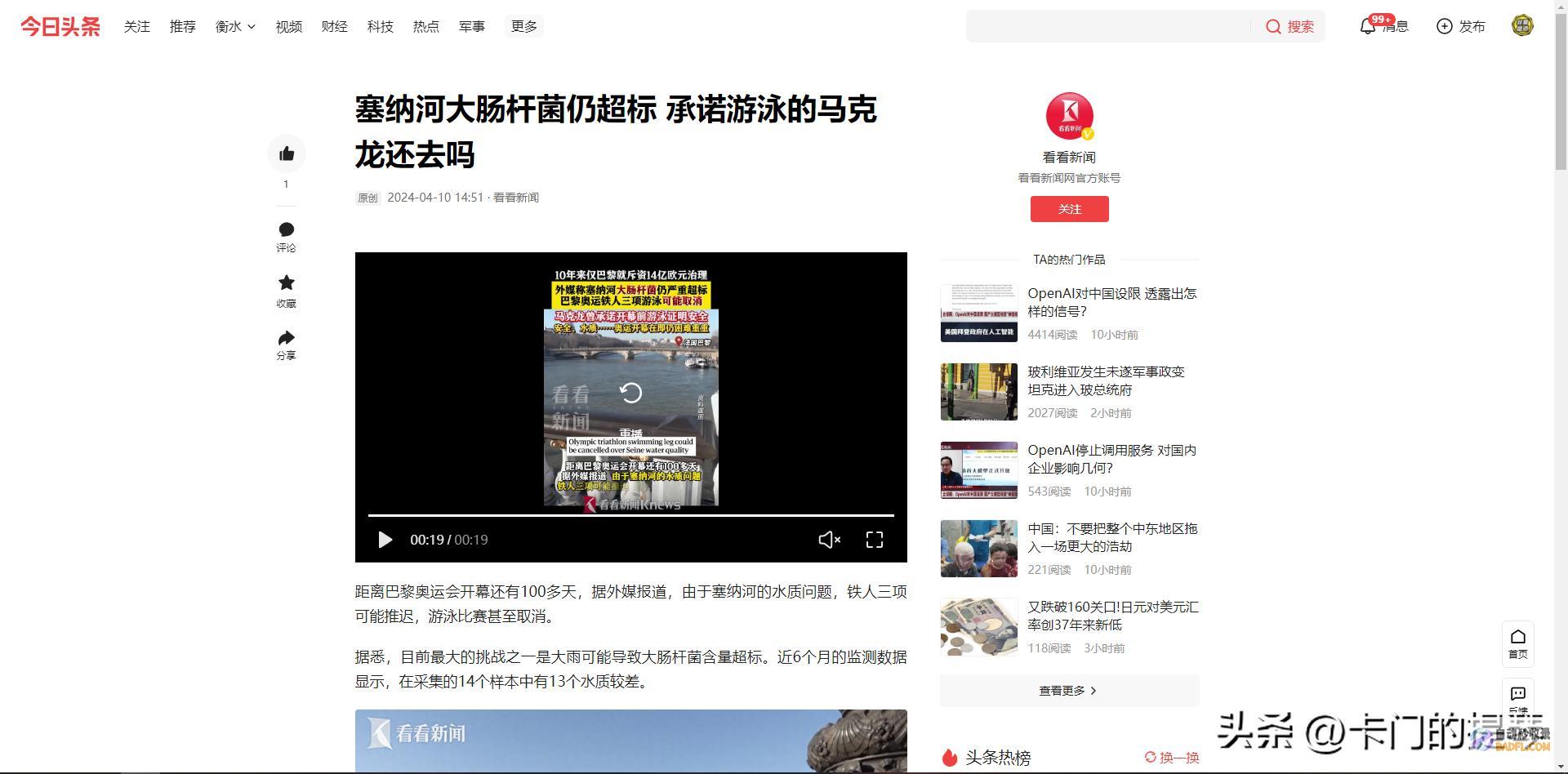Open the 关注 channel tab
Viewport: 1568px width, 774px height.
tap(137, 26)
